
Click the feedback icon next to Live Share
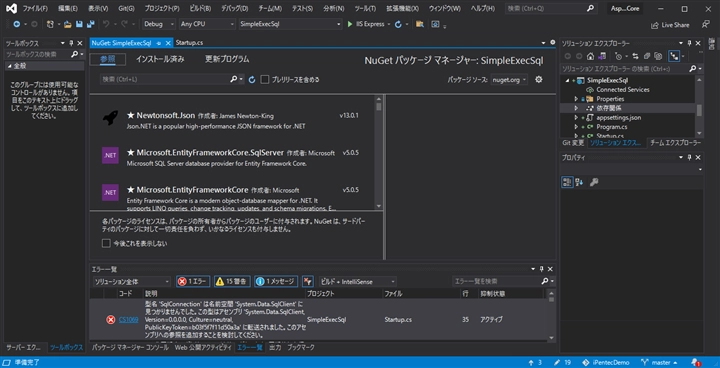tap(705, 24)
